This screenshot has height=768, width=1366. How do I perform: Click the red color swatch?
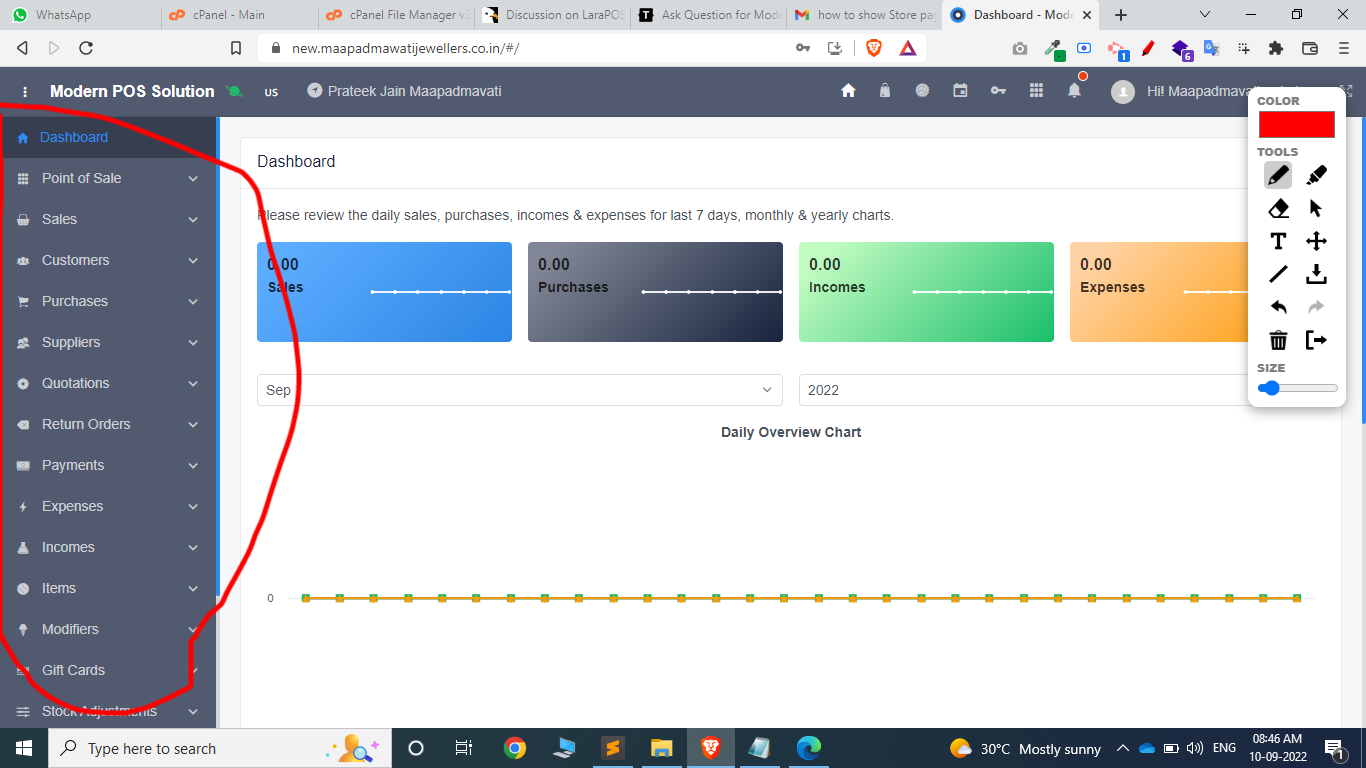(1296, 124)
